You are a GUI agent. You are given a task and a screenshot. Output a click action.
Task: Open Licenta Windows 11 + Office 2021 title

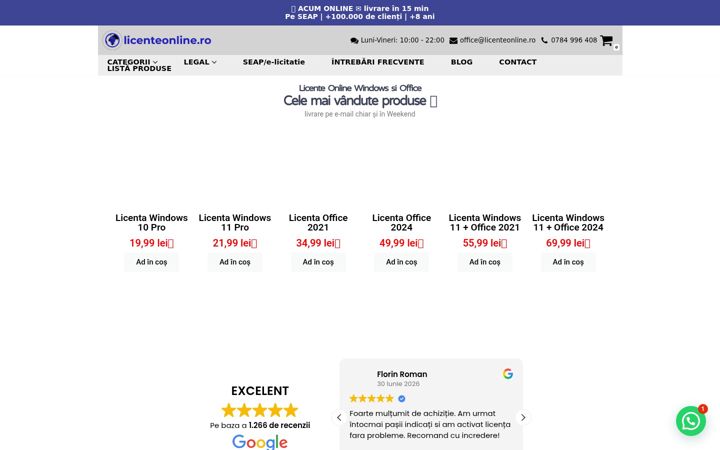[x=485, y=222]
